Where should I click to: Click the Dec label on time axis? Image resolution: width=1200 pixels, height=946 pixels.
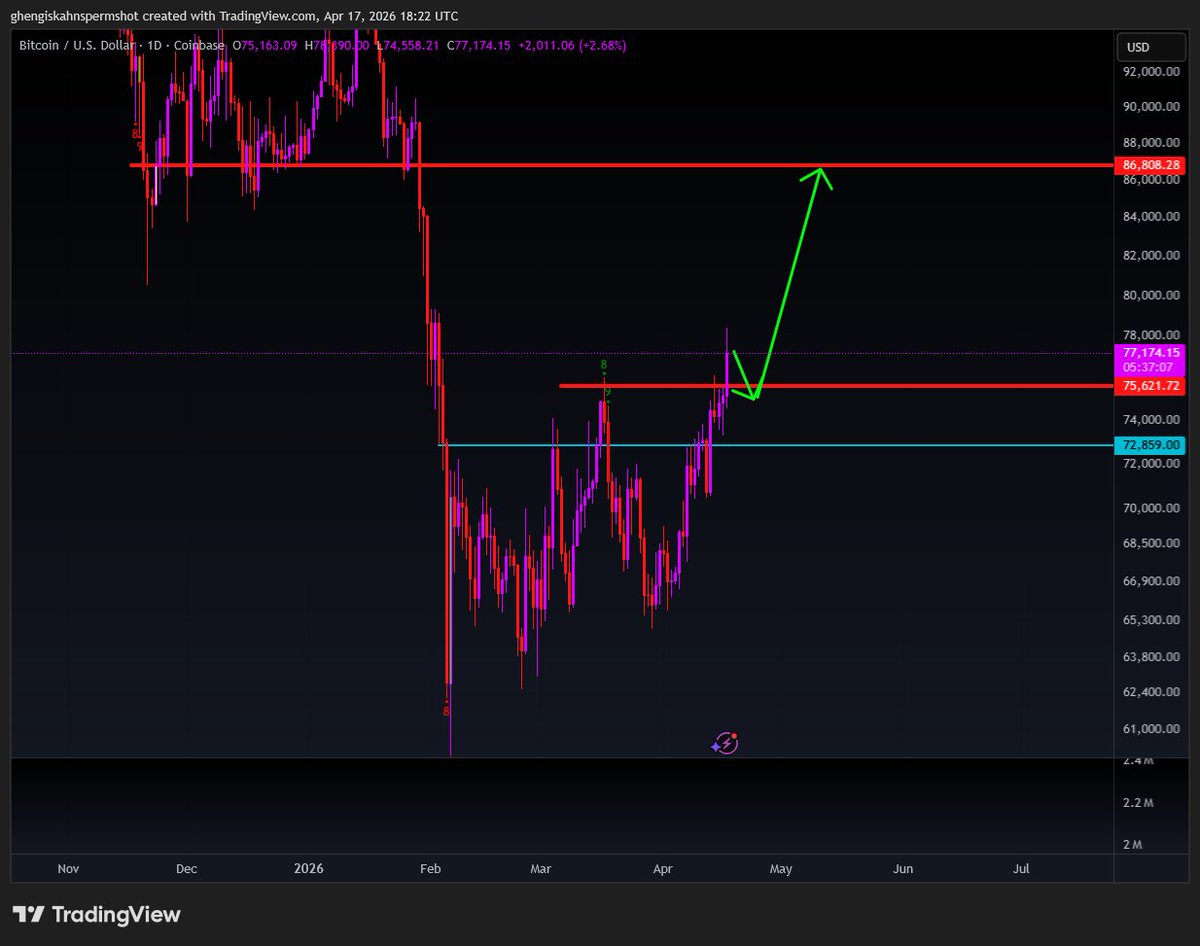tap(186, 869)
